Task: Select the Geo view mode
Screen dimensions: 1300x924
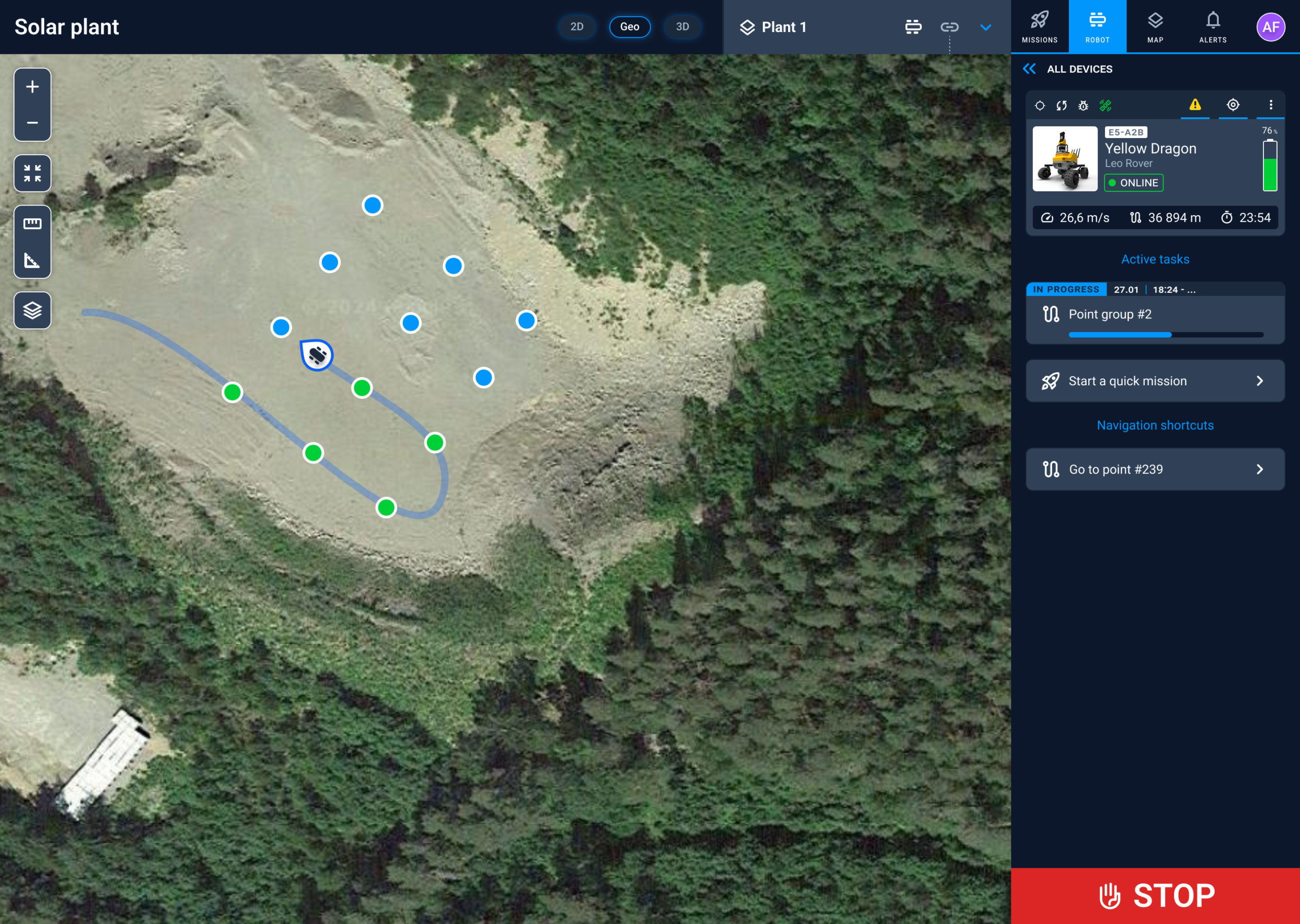Action: point(629,27)
